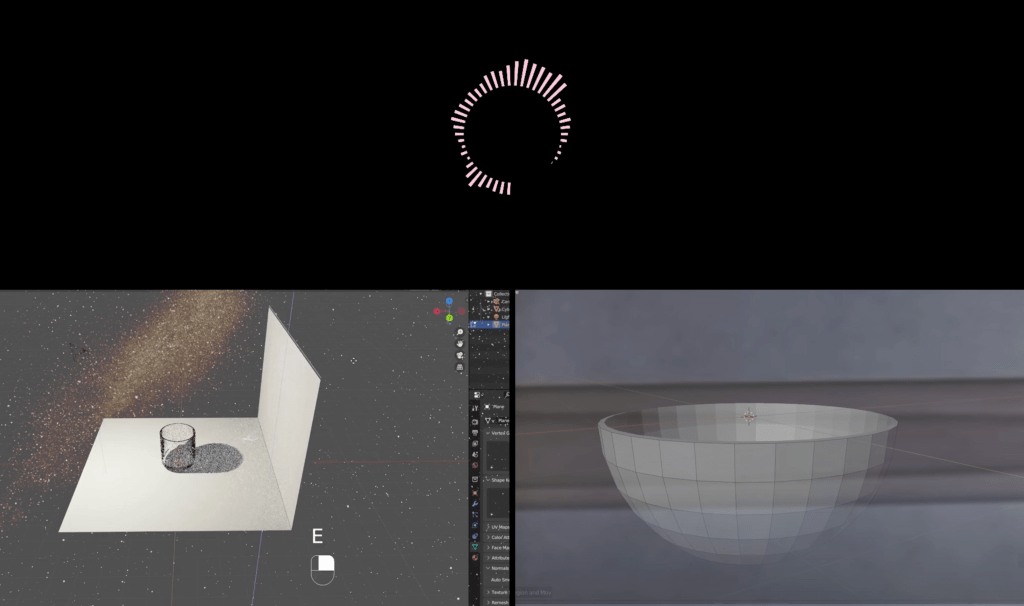Collapse the Normals panel

point(496,568)
